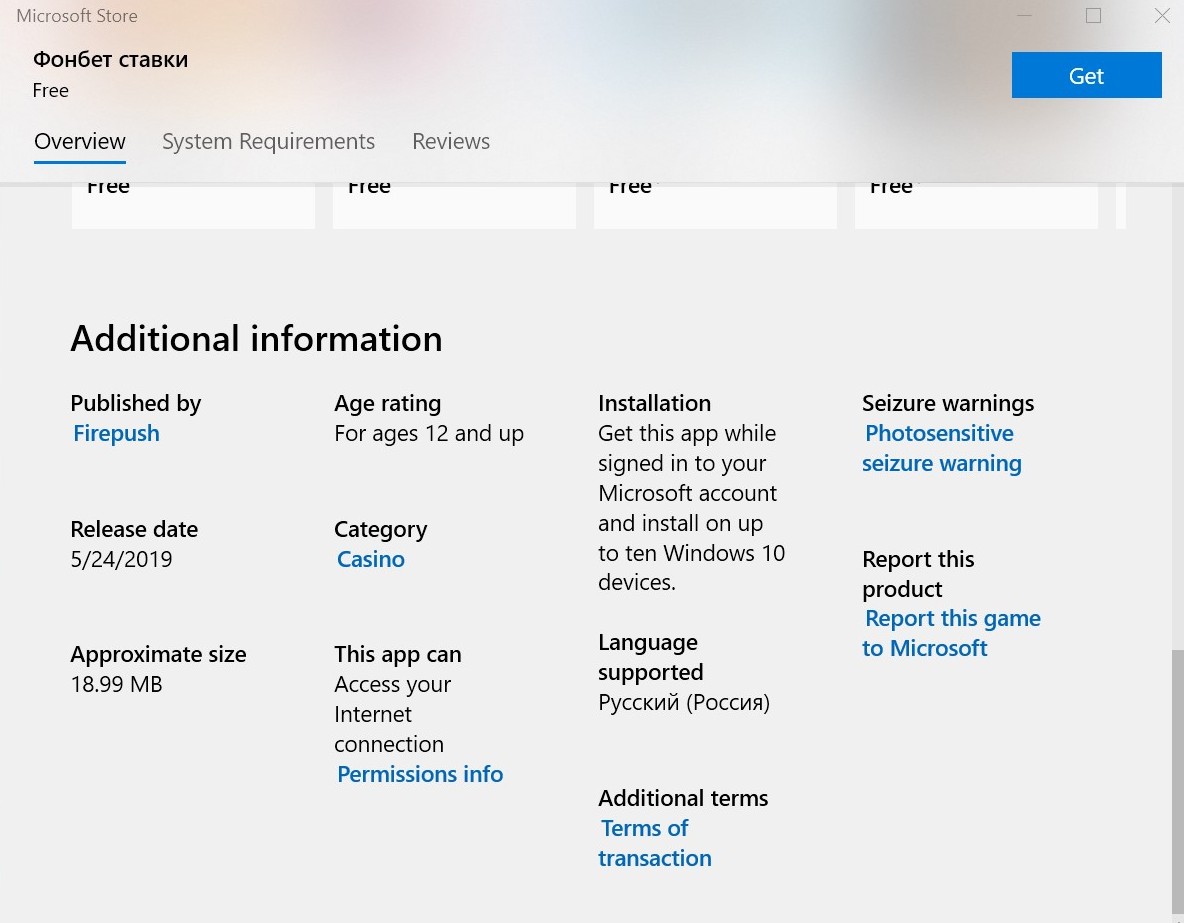
Task: Click the Published by label
Action: pos(136,403)
